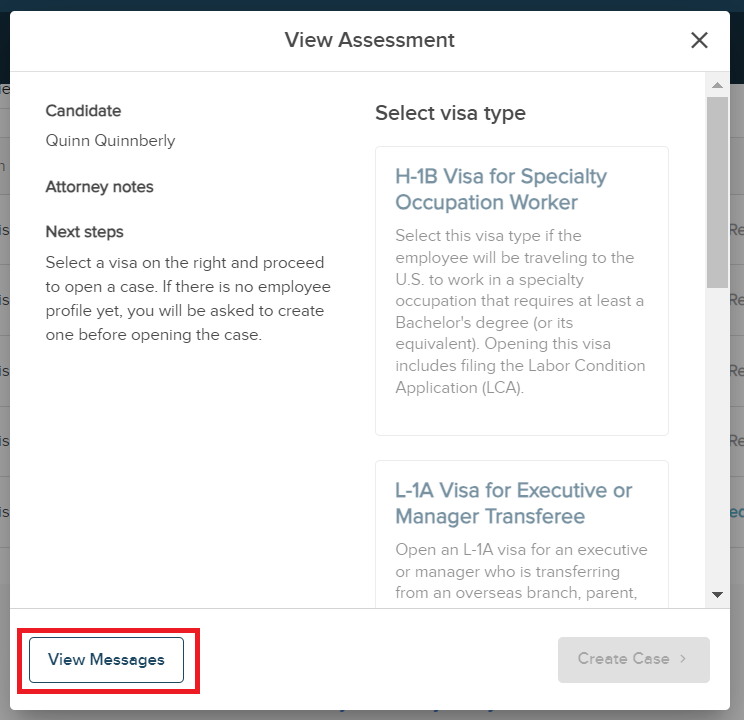
Task: Click the View Assessment dialog title
Action: (369, 40)
